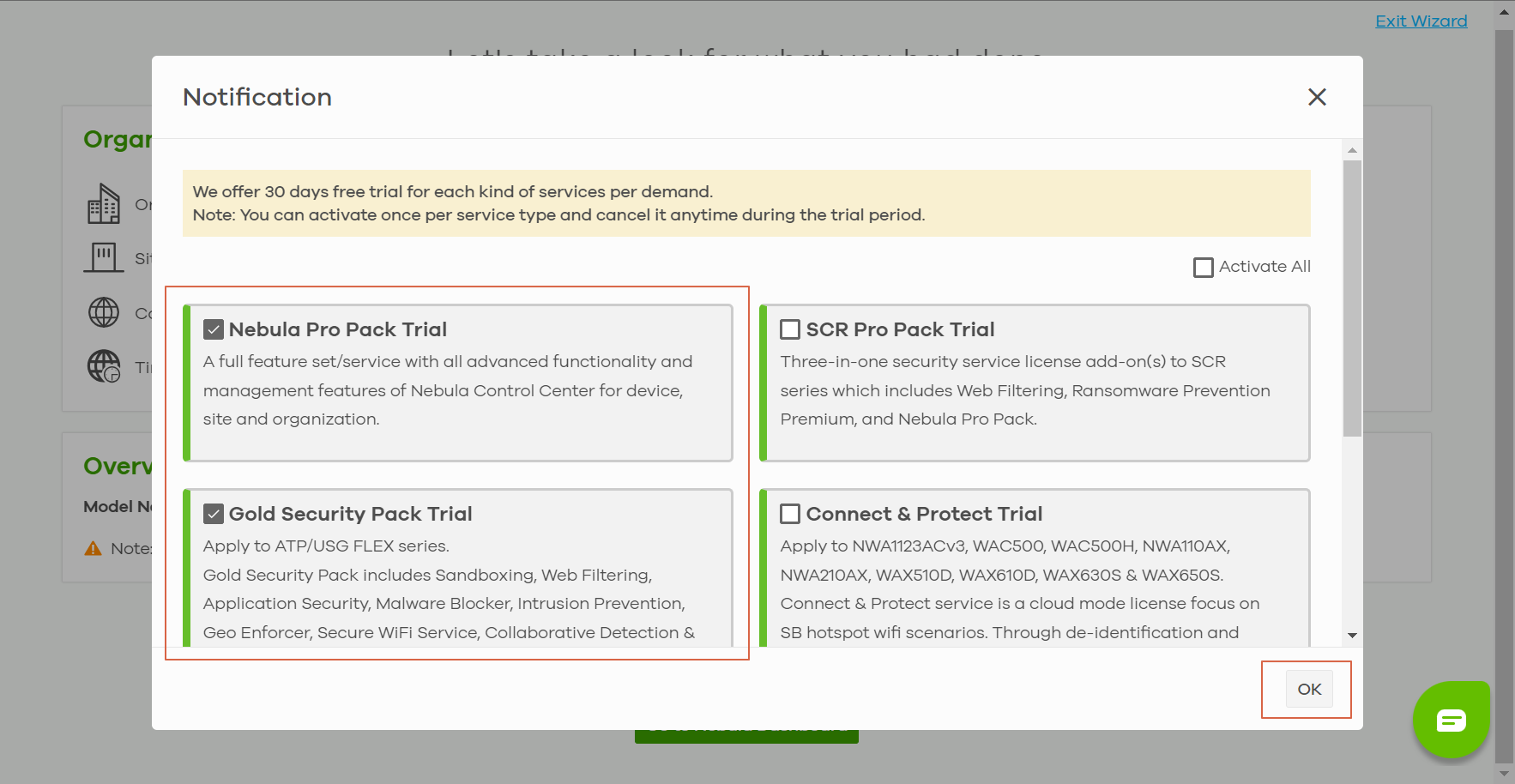Enable the Activate All checkbox

click(x=1204, y=268)
